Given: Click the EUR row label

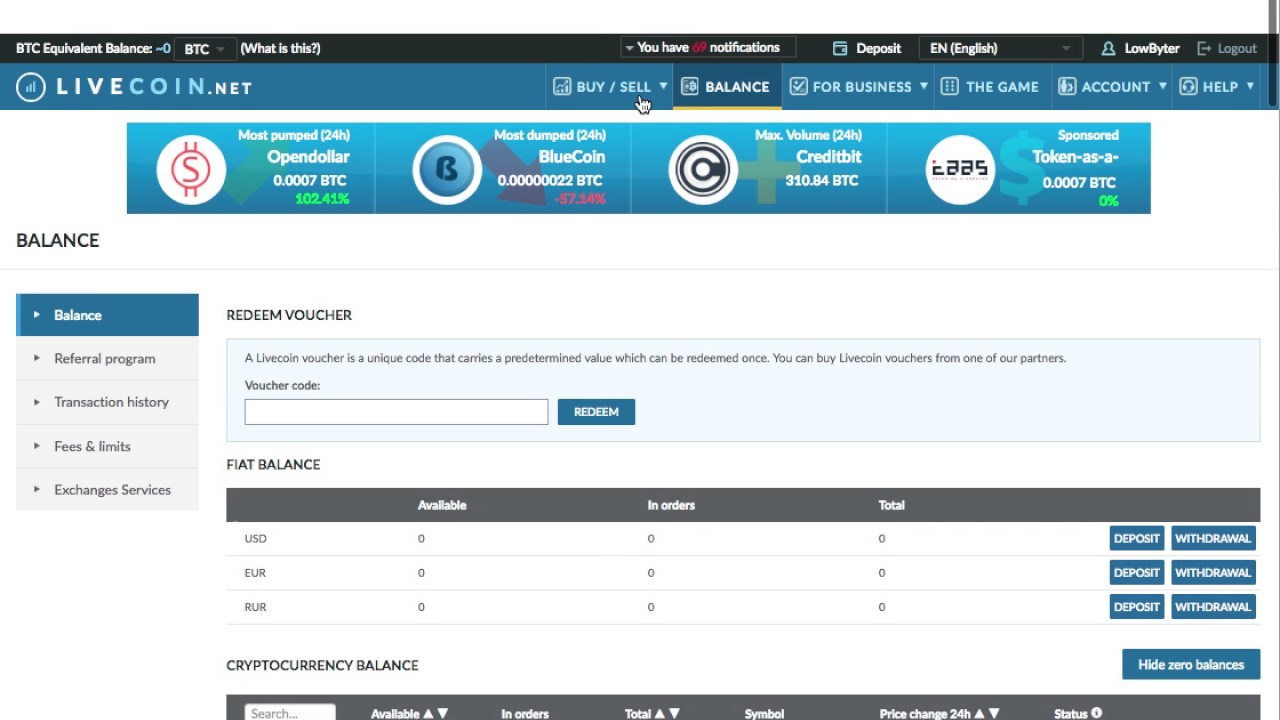Looking at the screenshot, I should 255,573.
